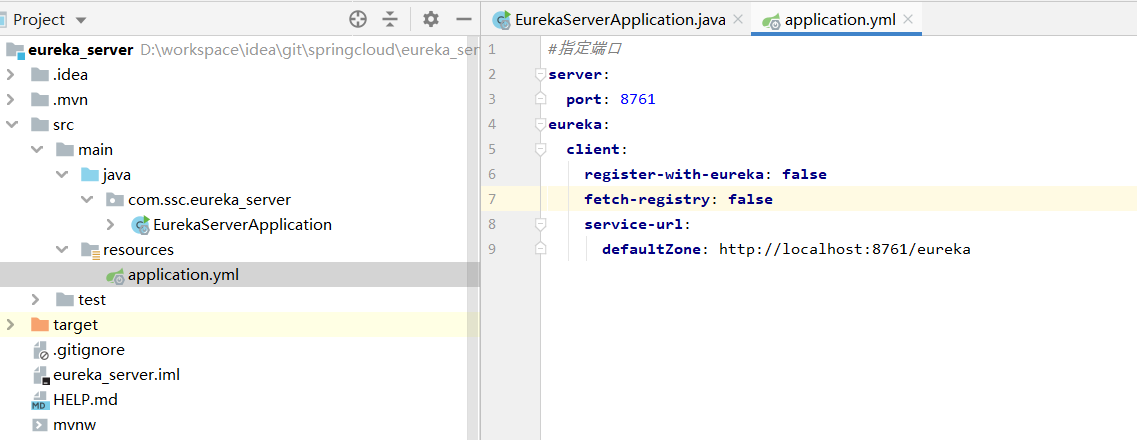
Task: Collapse the main folder
Action: [x=36, y=150]
